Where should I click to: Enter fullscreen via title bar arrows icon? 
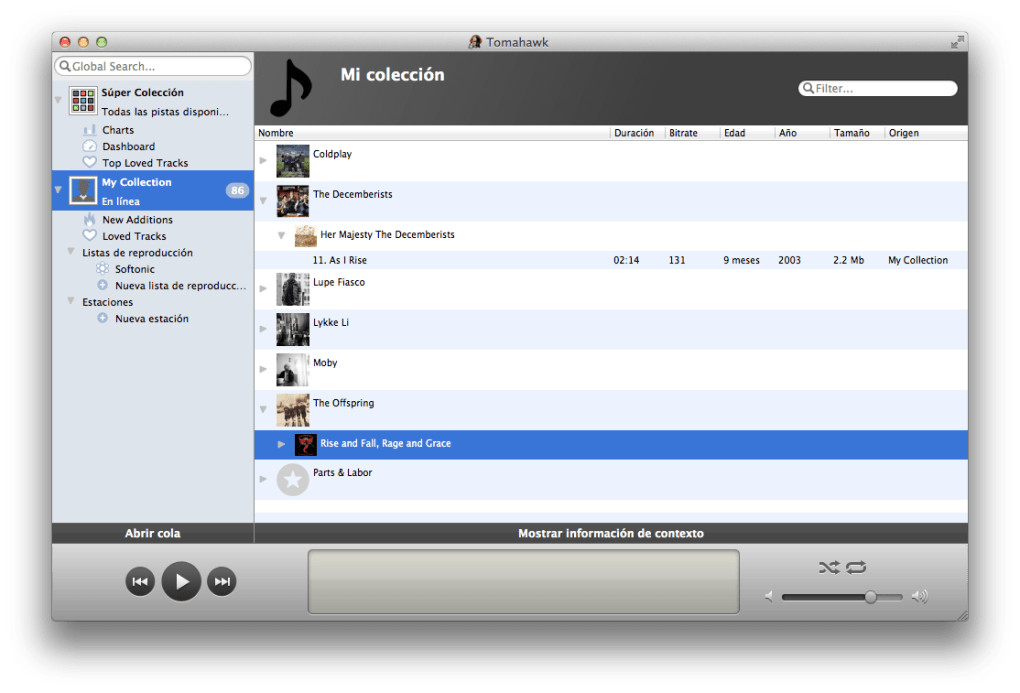[x=957, y=42]
